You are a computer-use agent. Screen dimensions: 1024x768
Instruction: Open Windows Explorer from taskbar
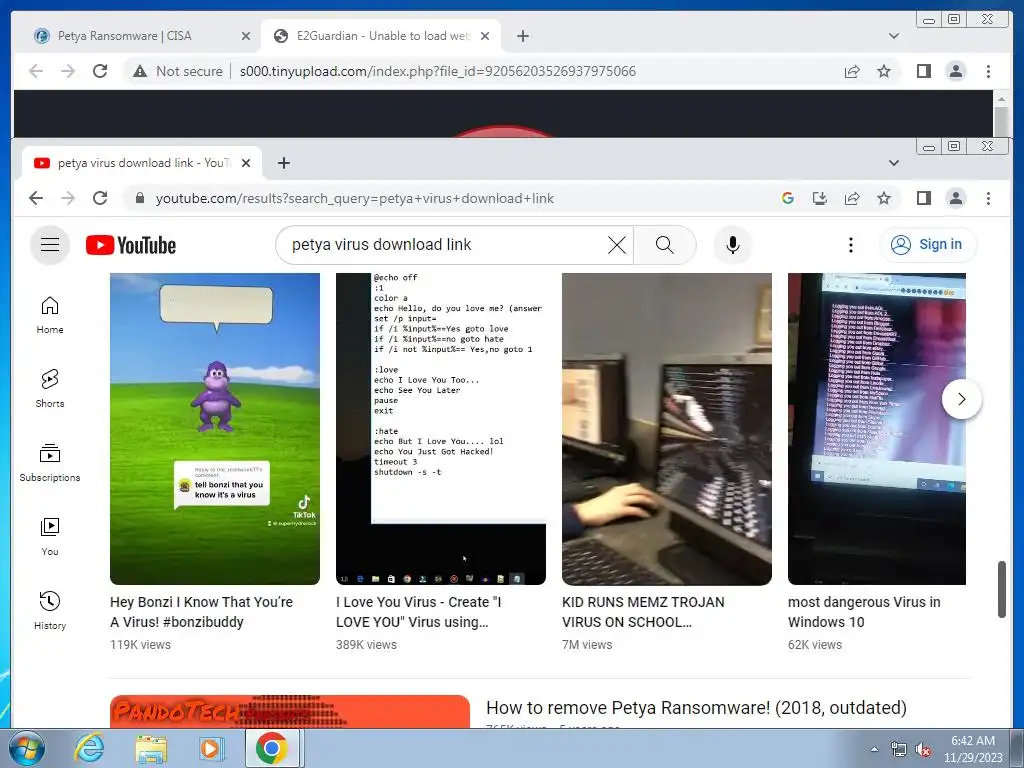coord(151,748)
